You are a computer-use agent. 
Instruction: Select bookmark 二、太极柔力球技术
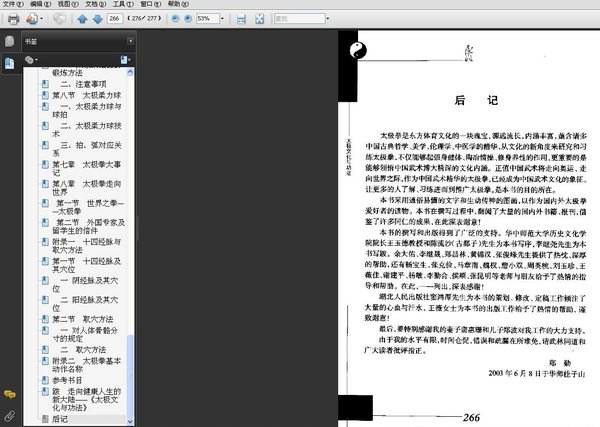pos(86,130)
